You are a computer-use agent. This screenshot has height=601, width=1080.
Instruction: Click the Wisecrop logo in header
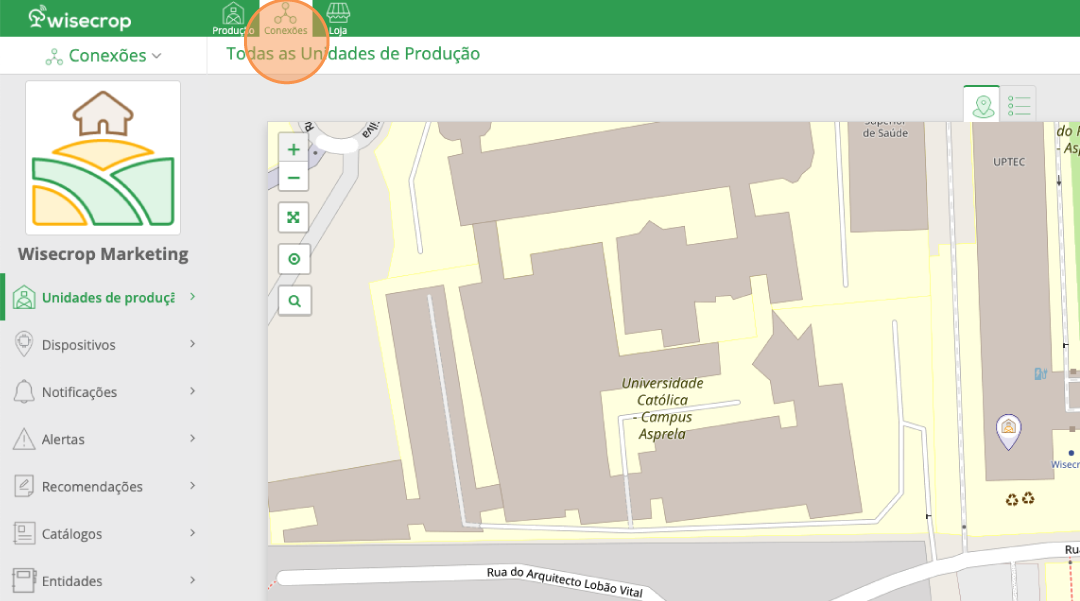[x=79, y=18]
